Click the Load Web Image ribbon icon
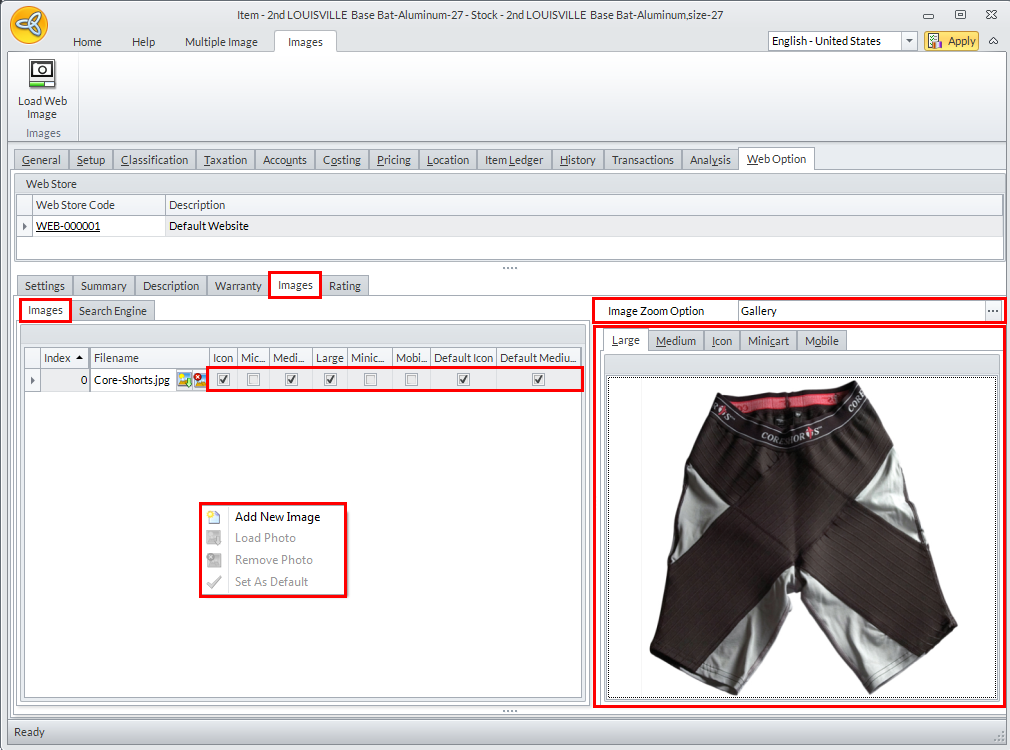 pos(42,75)
